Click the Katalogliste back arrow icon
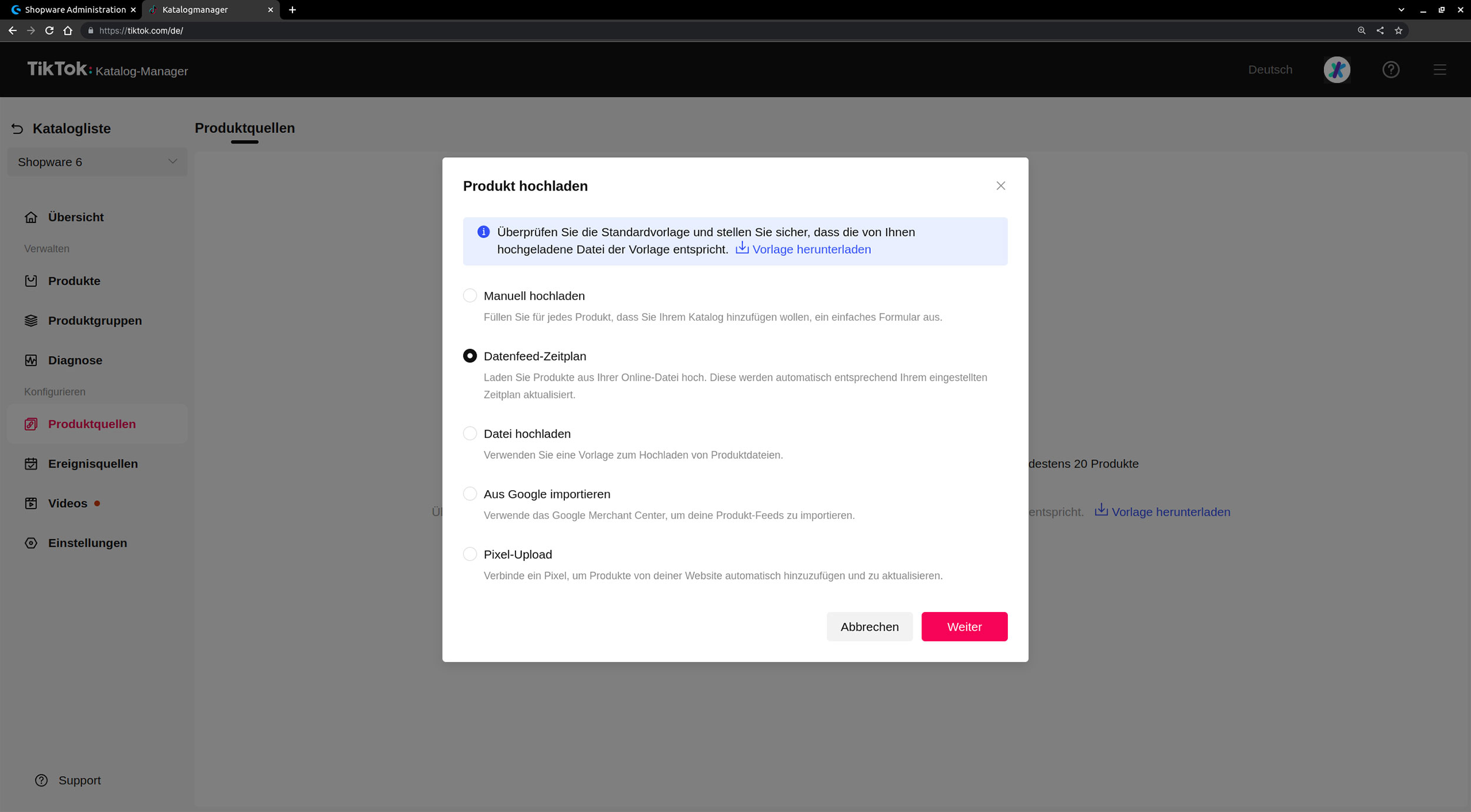The image size is (1471, 812). click(x=17, y=128)
